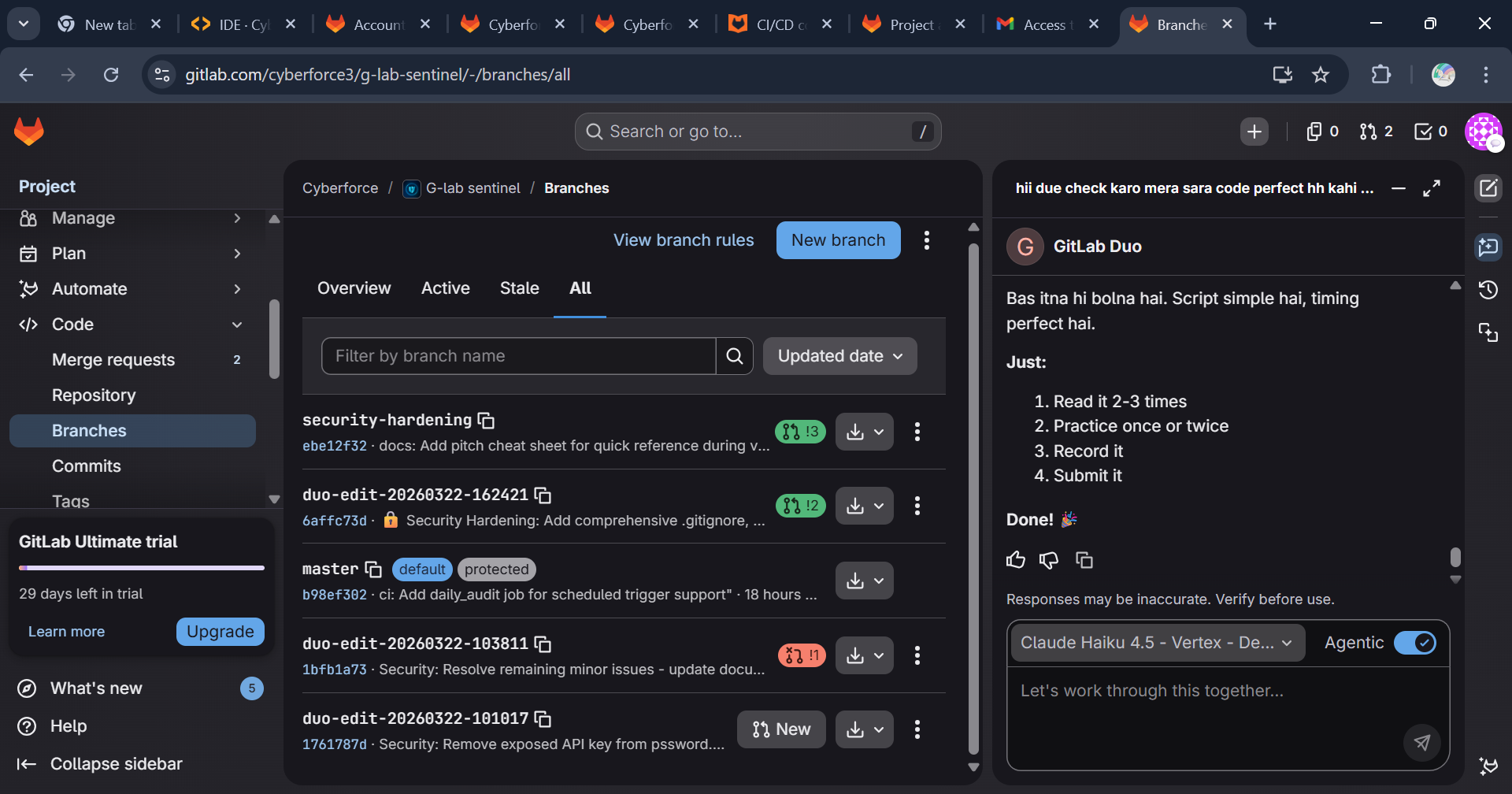
Task: Create New merge request for duo-edit-20260322-101017
Action: tap(781, 729)
